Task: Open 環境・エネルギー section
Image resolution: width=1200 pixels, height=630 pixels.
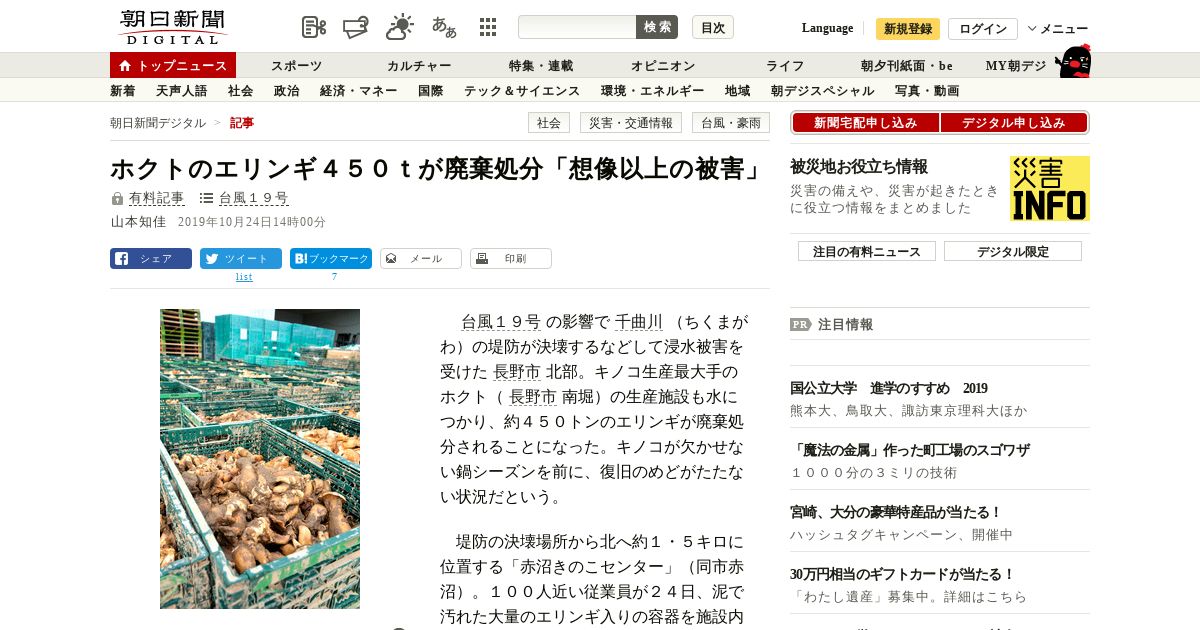Action: [653, 90]
